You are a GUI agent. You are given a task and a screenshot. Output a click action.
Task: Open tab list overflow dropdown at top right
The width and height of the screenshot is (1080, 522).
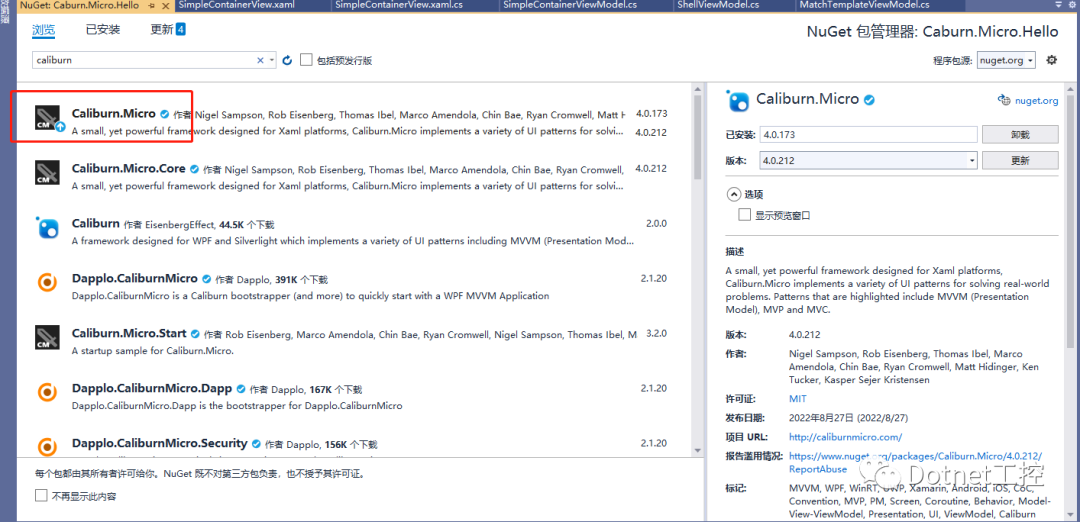pyautogui.click(x=1059, y=6)
